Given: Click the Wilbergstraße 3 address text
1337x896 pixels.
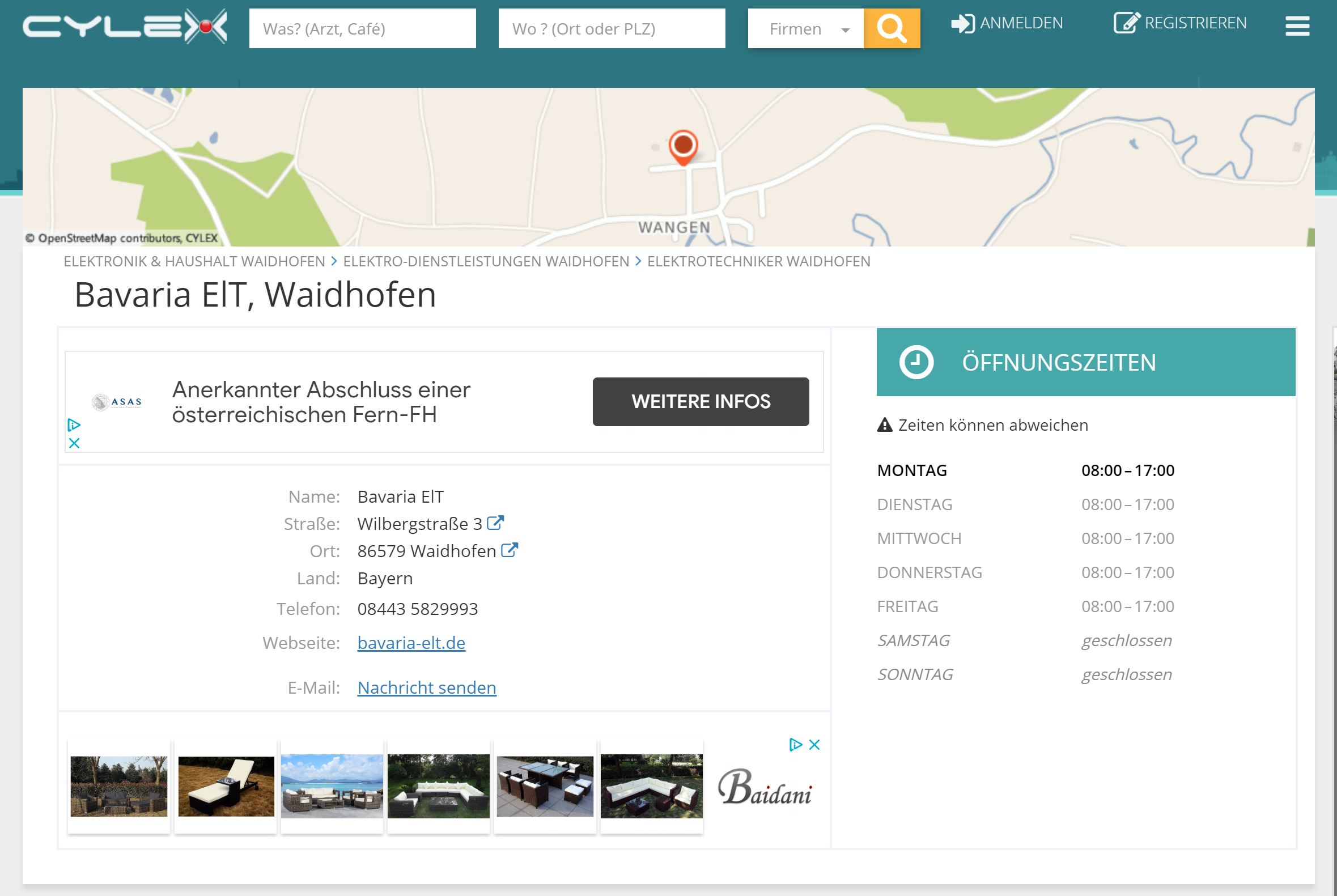Looking at the screenshot, I should (420, 524).
